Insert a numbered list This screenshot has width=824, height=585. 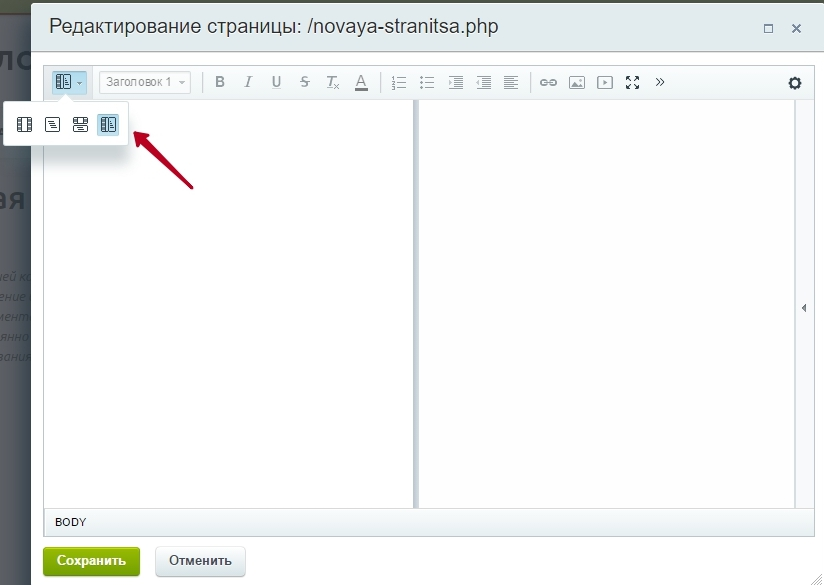point(399,83)
